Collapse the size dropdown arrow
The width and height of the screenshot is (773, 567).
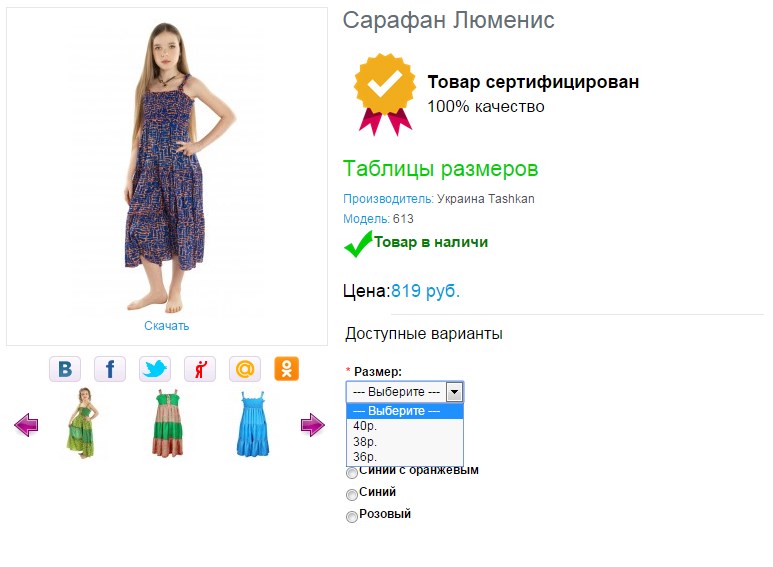pyautogui.click(x=454, y=392)
